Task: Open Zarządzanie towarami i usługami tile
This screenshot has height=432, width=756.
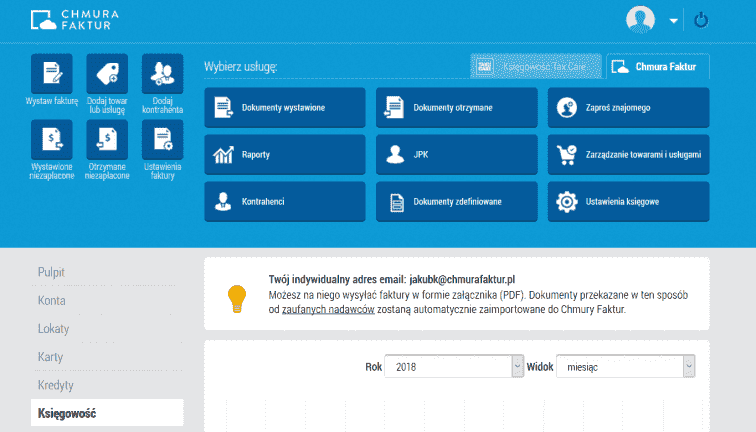Action: [628, 154]
